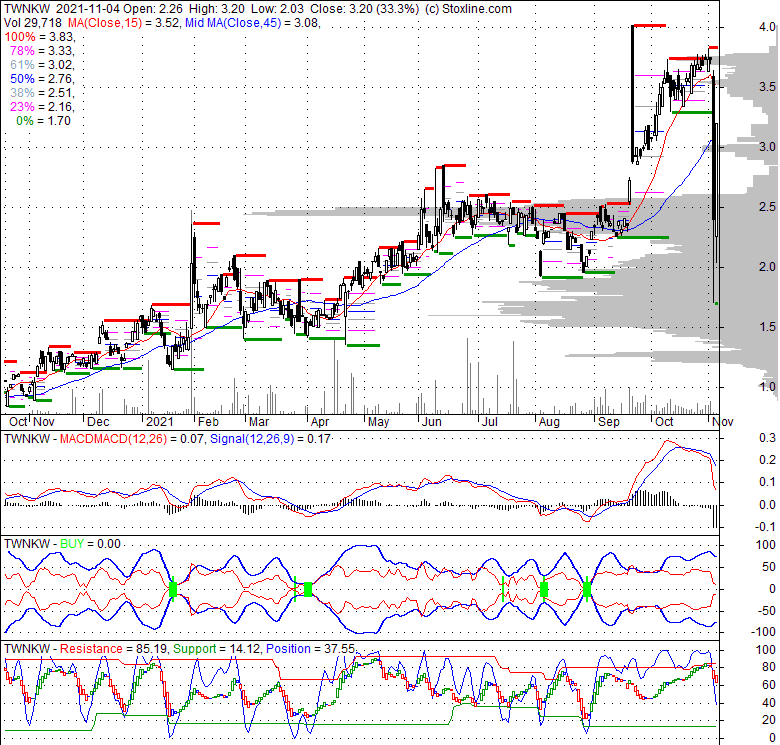Click the MA(Close,15) = 3.52 legend
Screen dimensions: 780x745
(123, 23)
